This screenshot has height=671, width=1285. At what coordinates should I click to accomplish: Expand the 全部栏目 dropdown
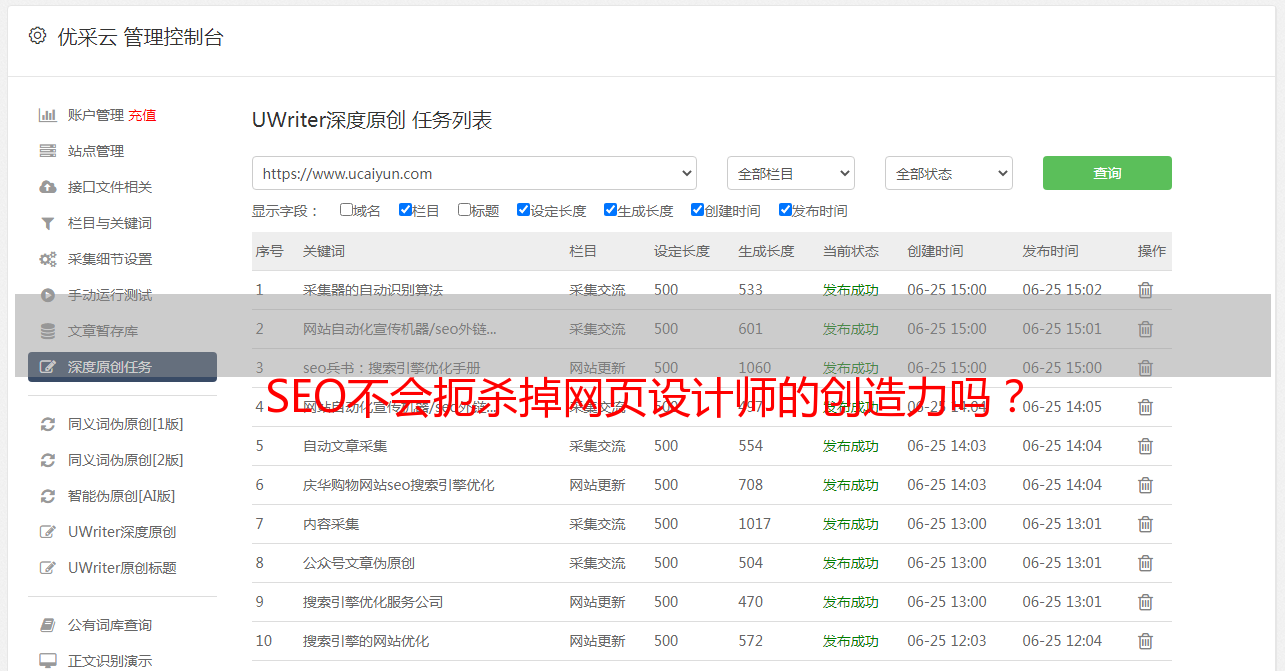pyautogui.click(x=790, y=173)
